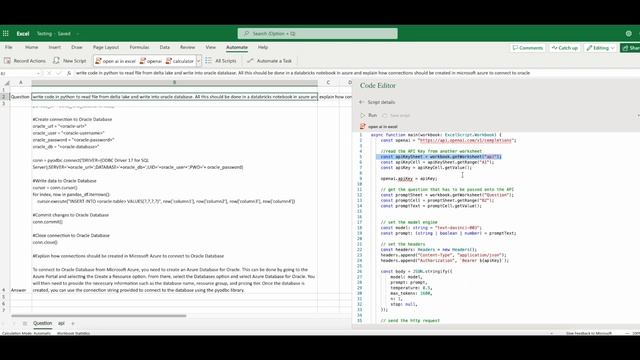Click the 'Code Editor' panel title

[378, 86]
